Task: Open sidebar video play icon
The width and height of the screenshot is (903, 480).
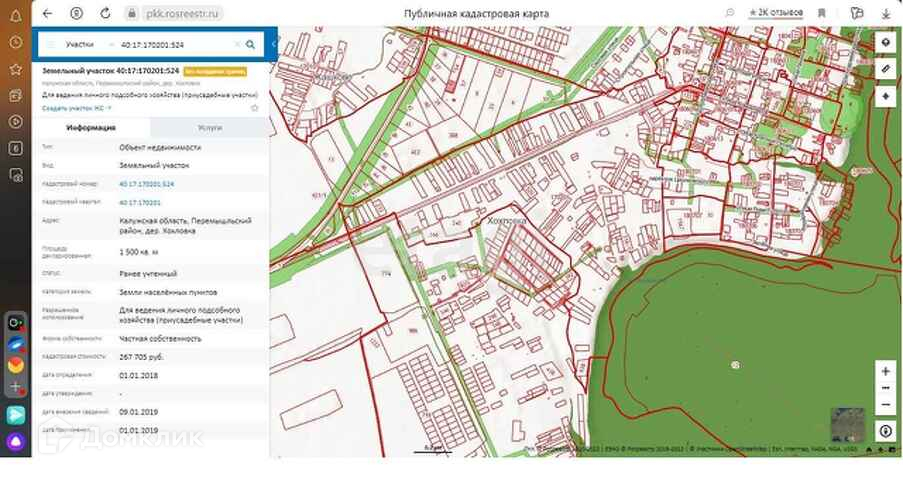Action: click(x=16, y=122)
